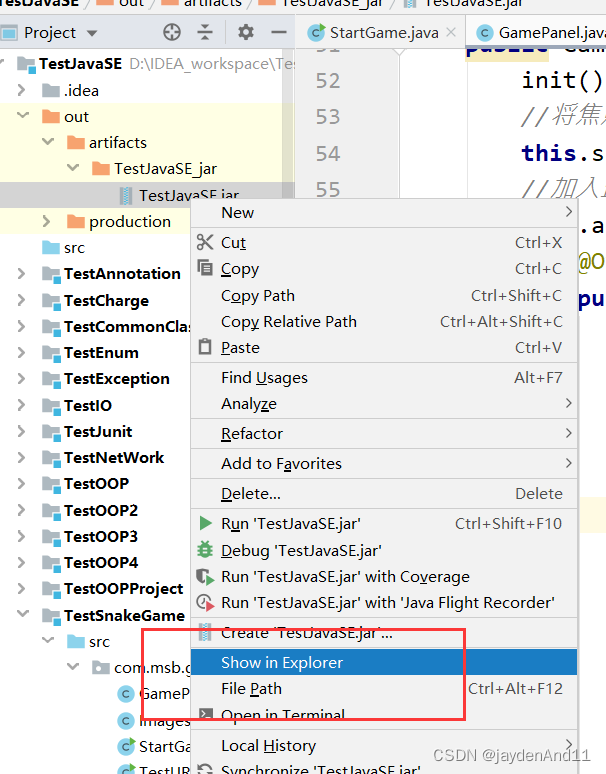Select the TestException module
The width and height of the screenshot is (606, 774).
[117, 379]
